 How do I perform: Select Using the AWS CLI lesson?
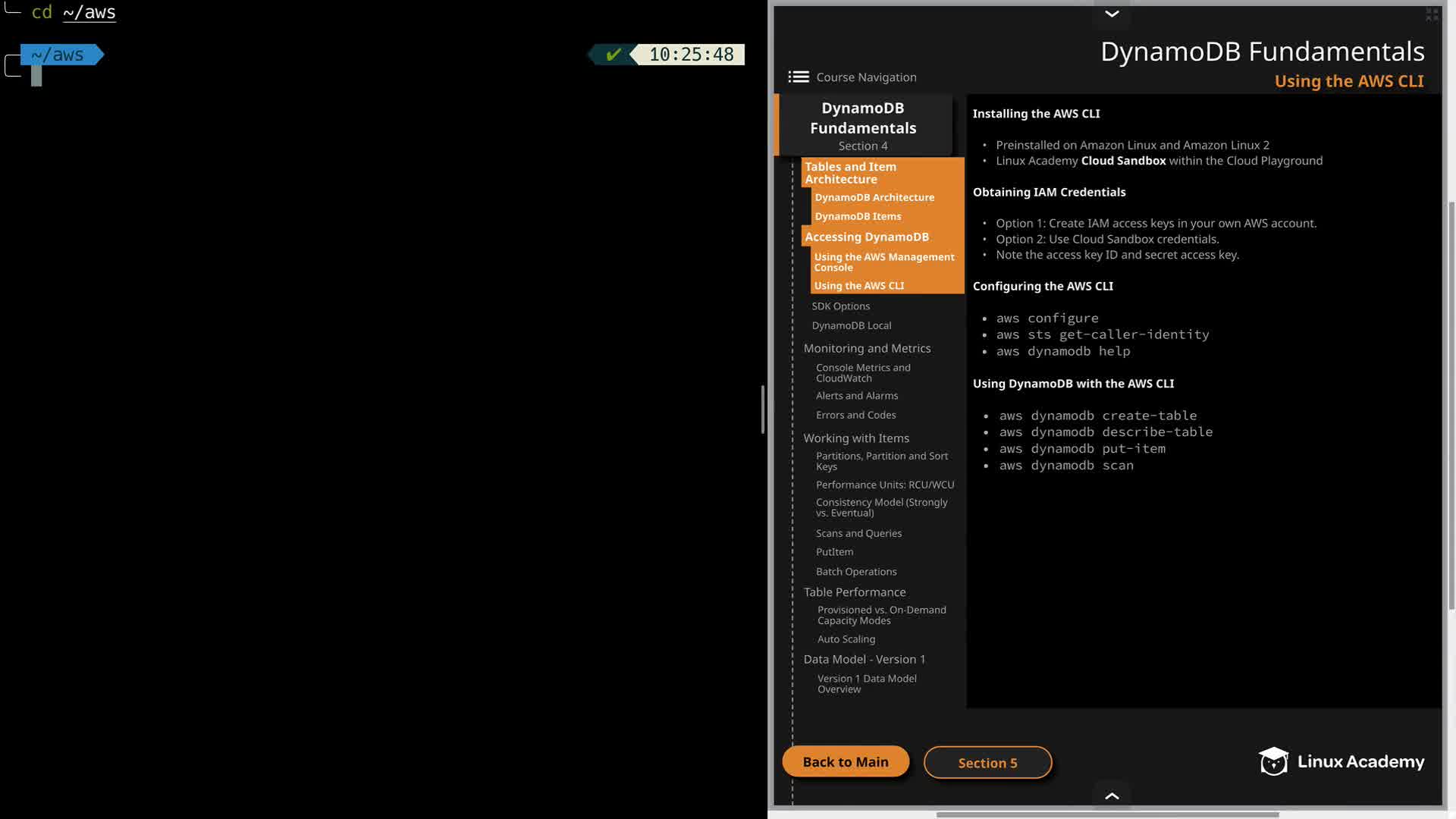858,286
